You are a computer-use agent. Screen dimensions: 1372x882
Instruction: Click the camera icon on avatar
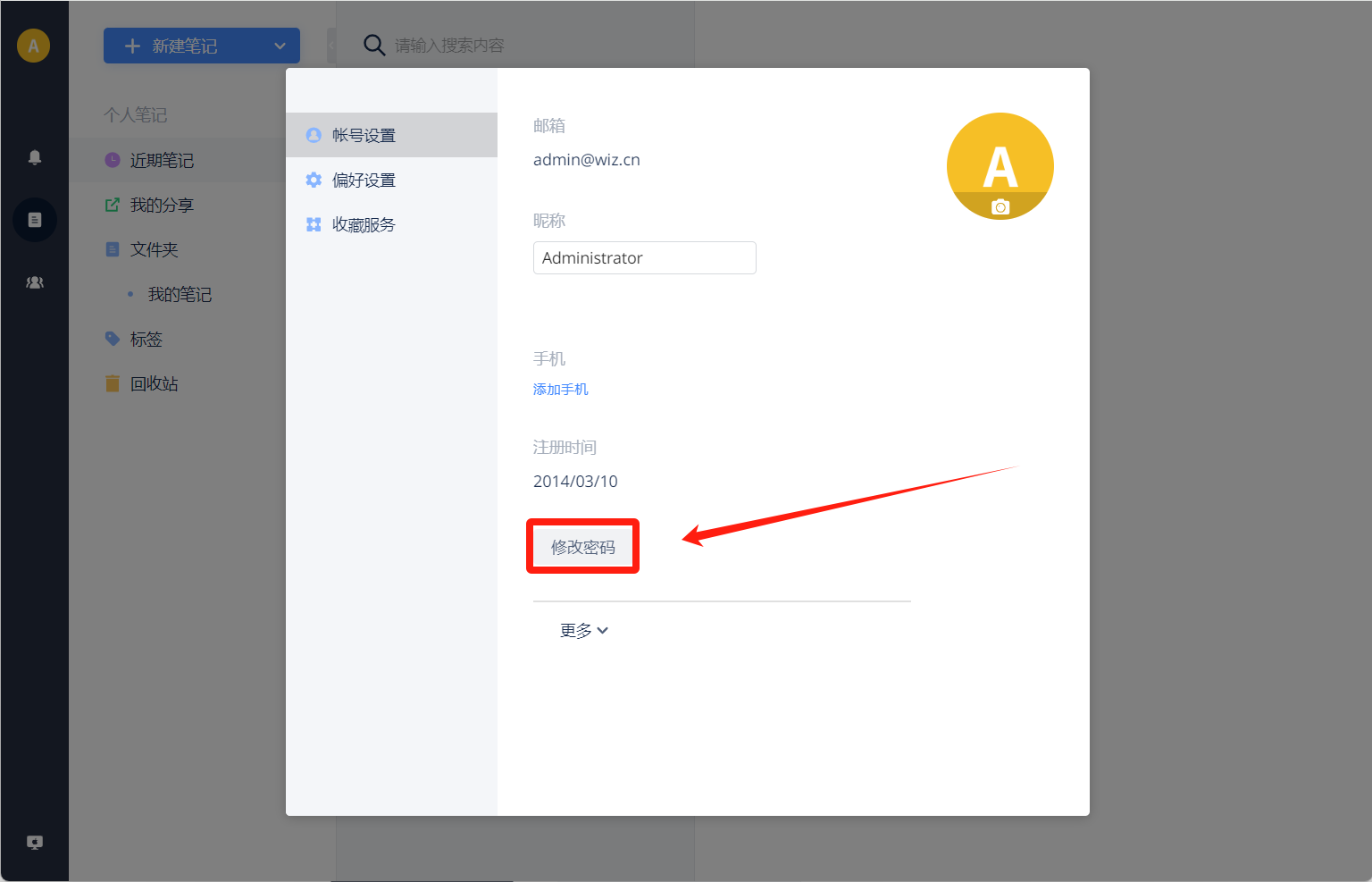tap(1000, 207)
